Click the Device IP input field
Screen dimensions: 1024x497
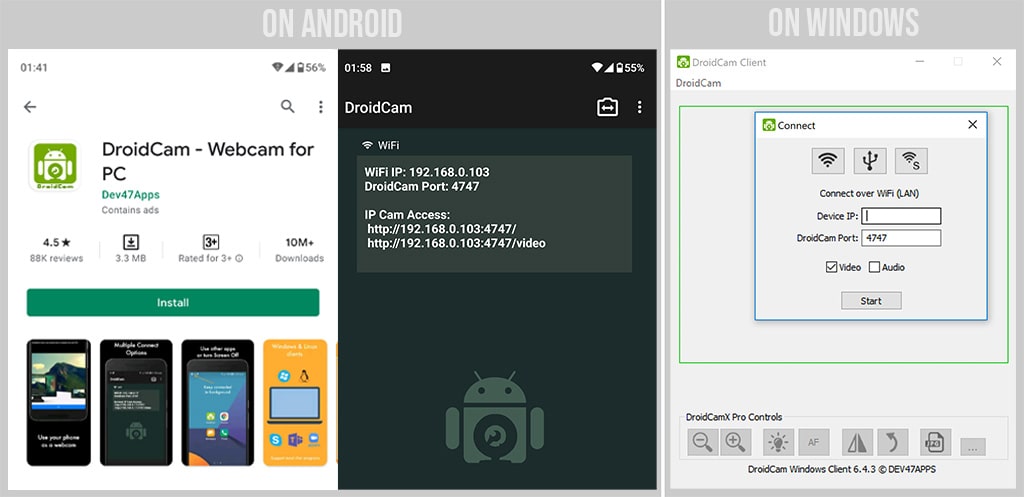tap(901, 216)
